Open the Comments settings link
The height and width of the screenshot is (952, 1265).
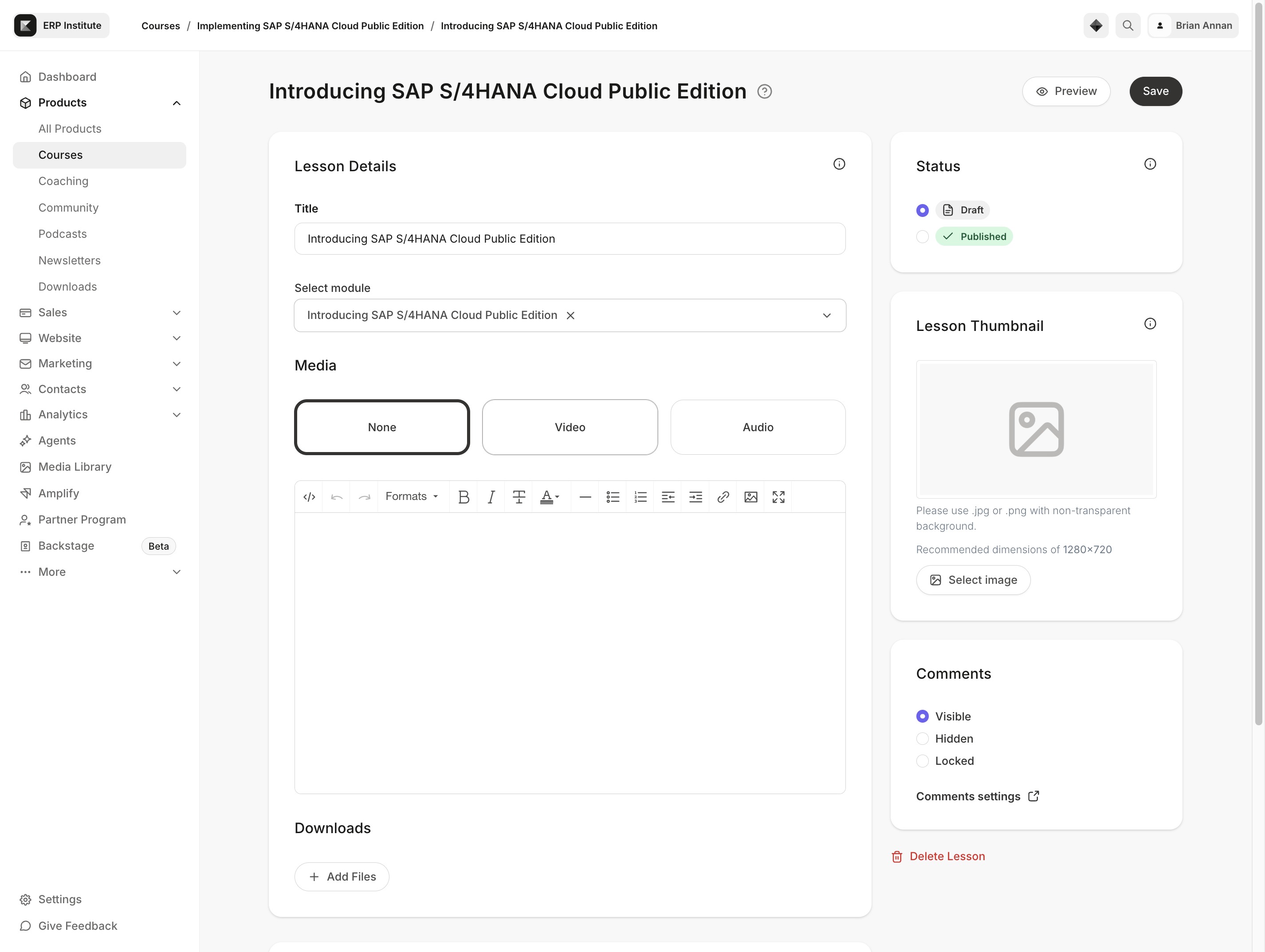(977, 796)
